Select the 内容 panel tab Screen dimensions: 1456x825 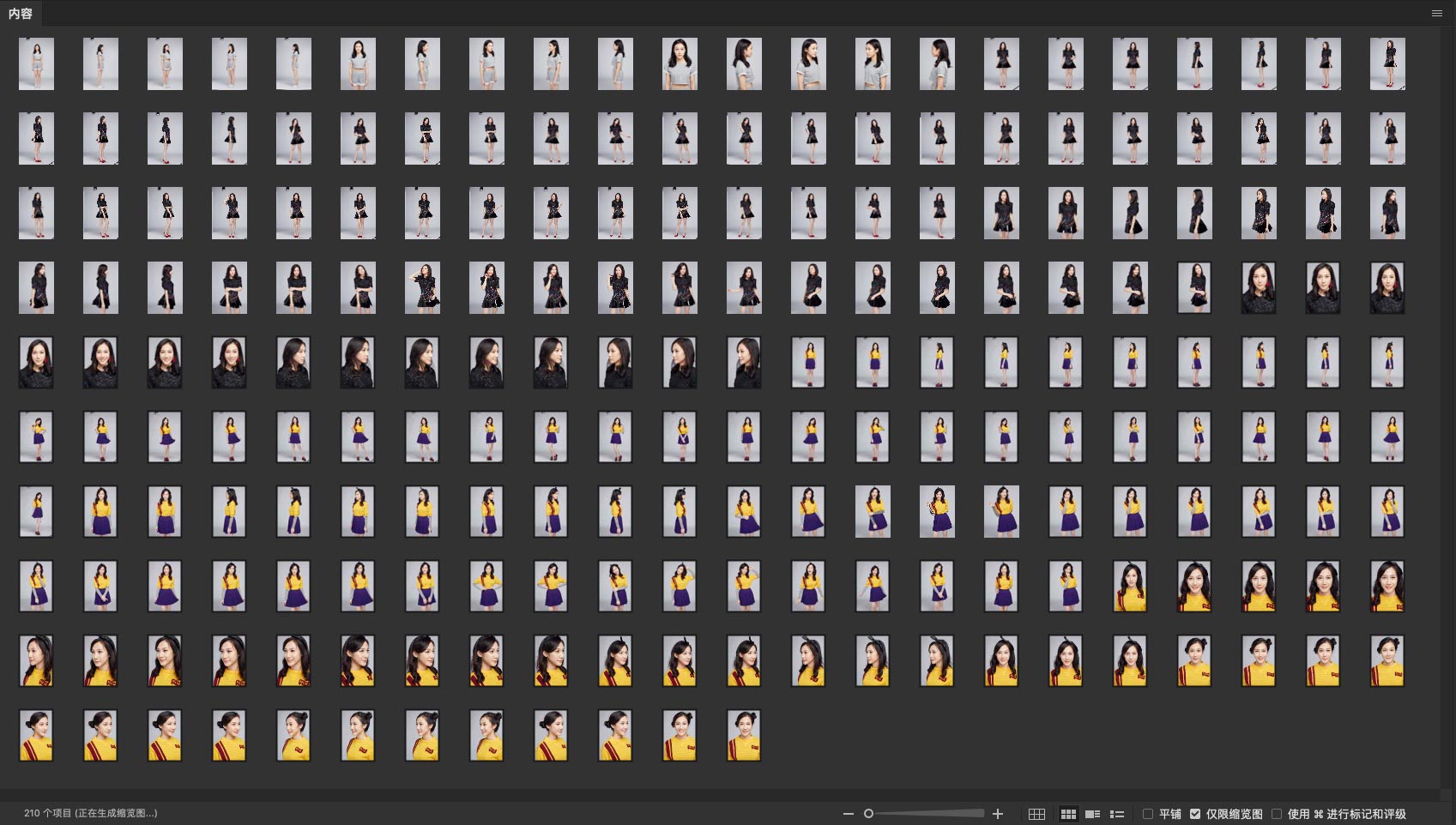pyautogui.click(x=21, y=13)
